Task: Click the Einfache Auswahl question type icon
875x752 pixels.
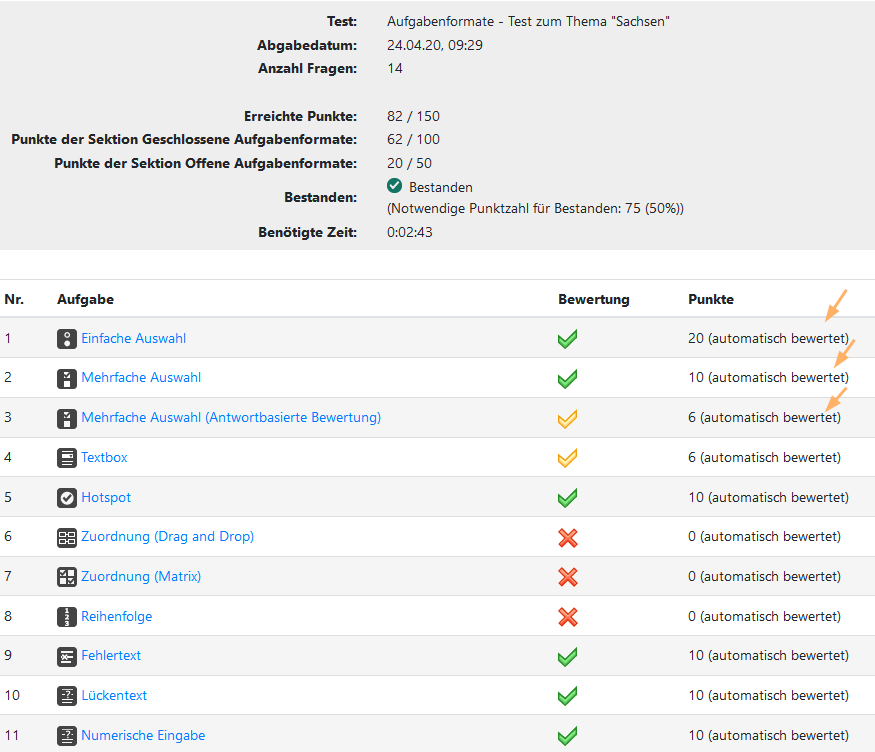Action: [67, 339]
